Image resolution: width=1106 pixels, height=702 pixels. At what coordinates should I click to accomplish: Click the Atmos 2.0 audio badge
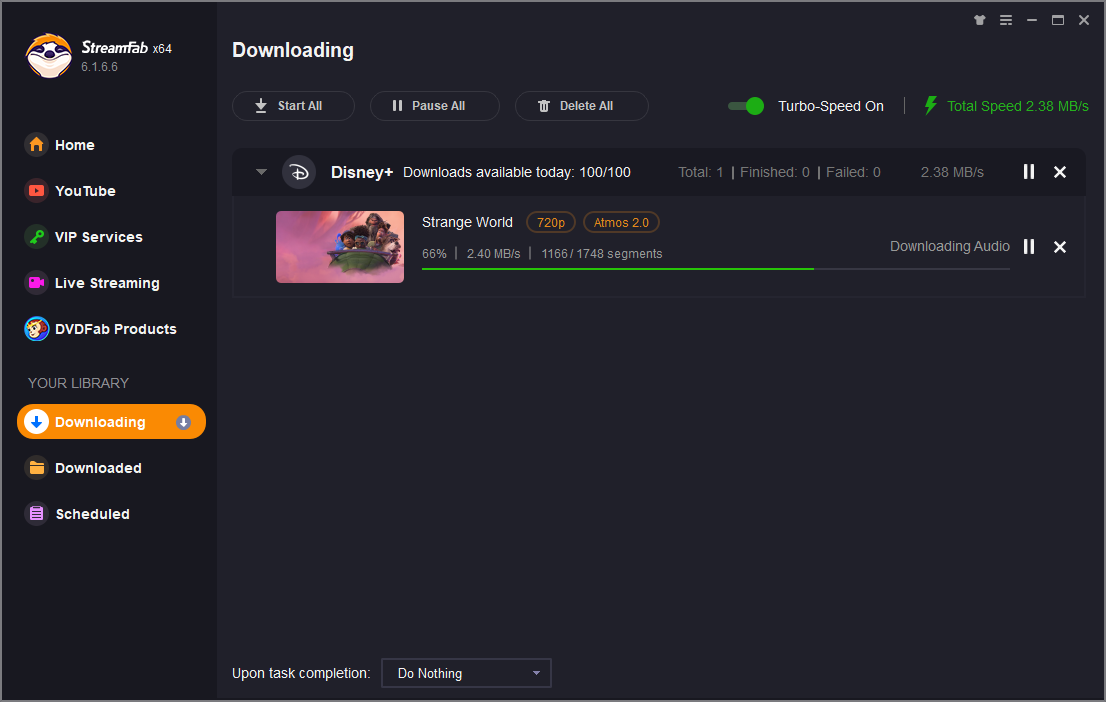click(621, 222)
